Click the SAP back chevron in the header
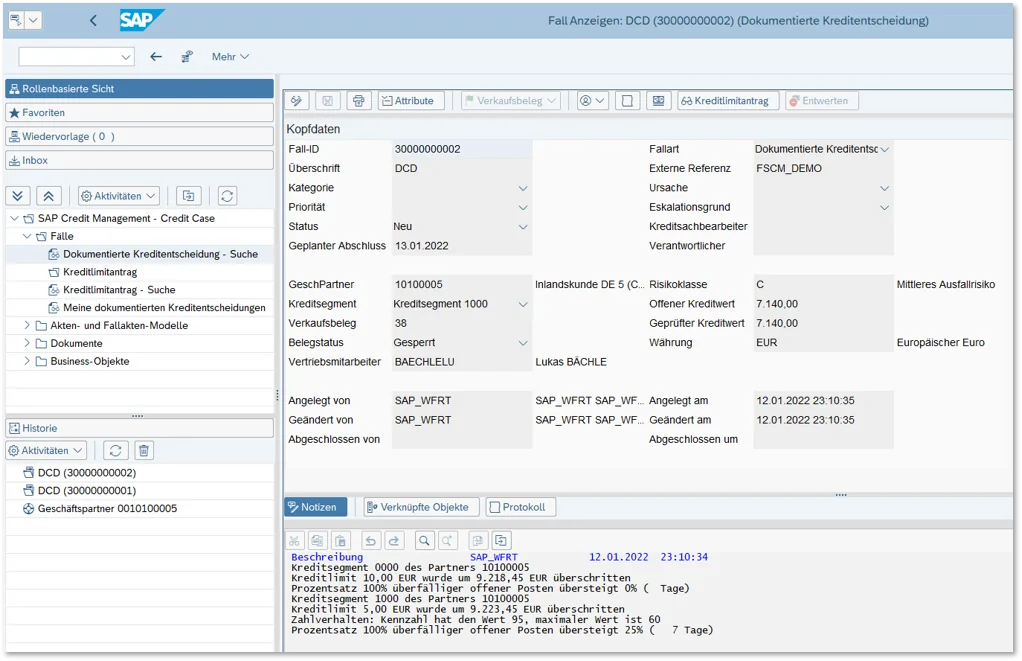Image resolution: width=1022 pixels, height=661 pixels. 93,21
